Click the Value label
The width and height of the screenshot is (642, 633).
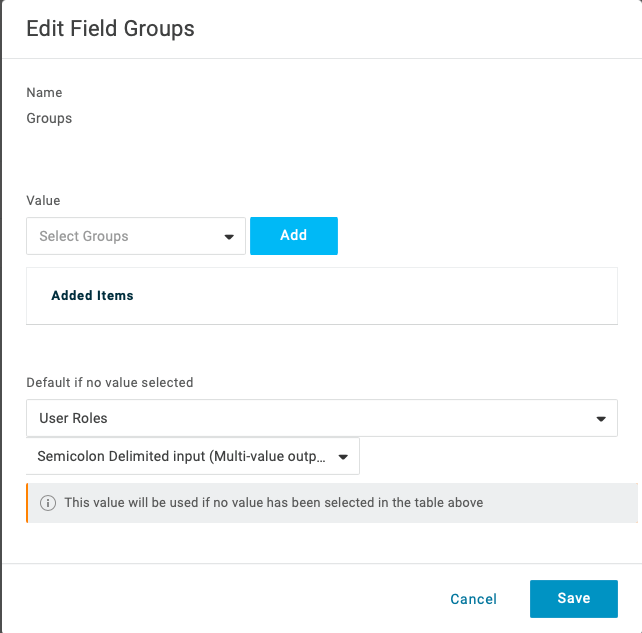43,200
